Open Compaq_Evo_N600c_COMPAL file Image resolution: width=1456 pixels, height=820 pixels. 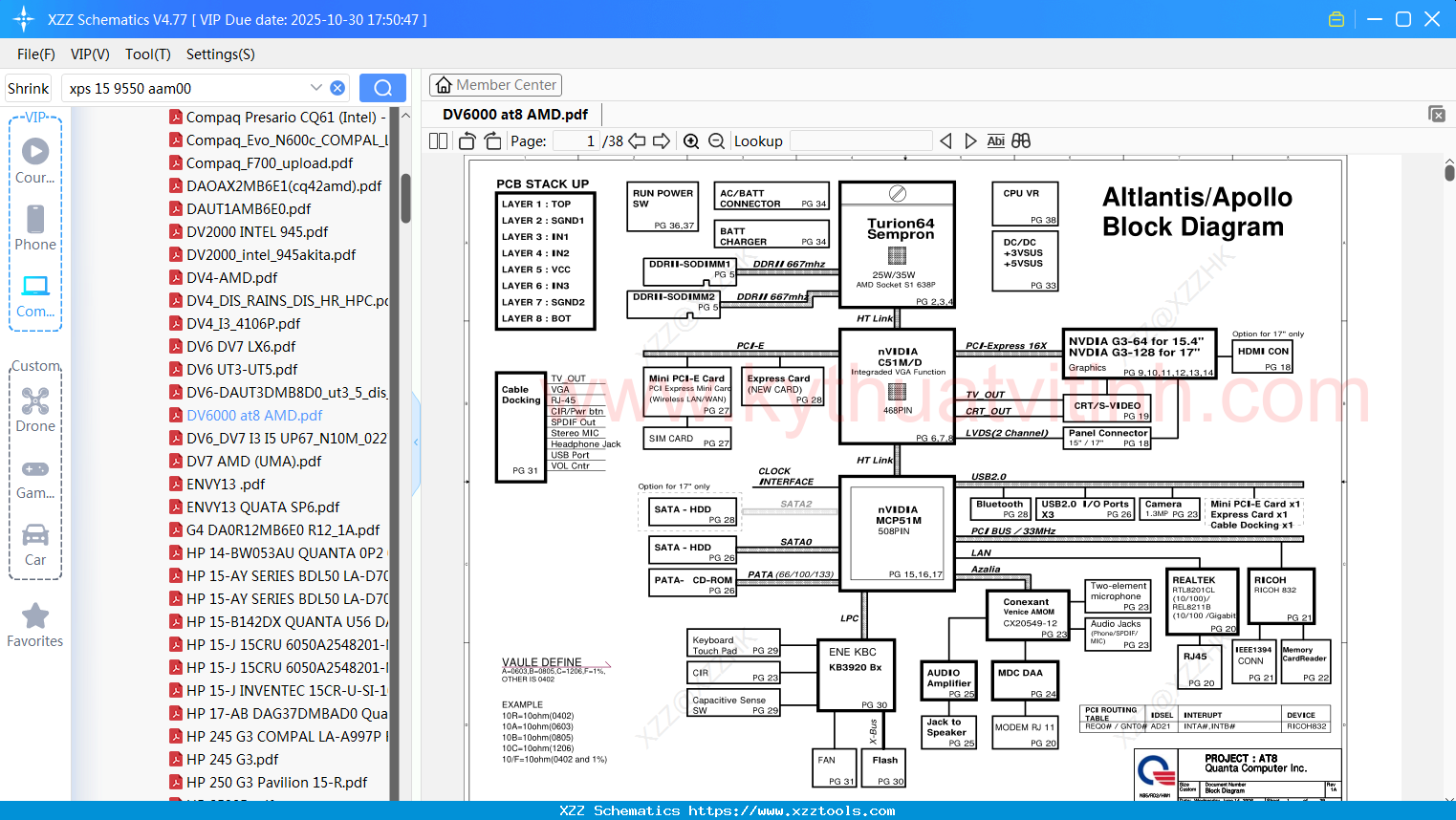(278, 140)
